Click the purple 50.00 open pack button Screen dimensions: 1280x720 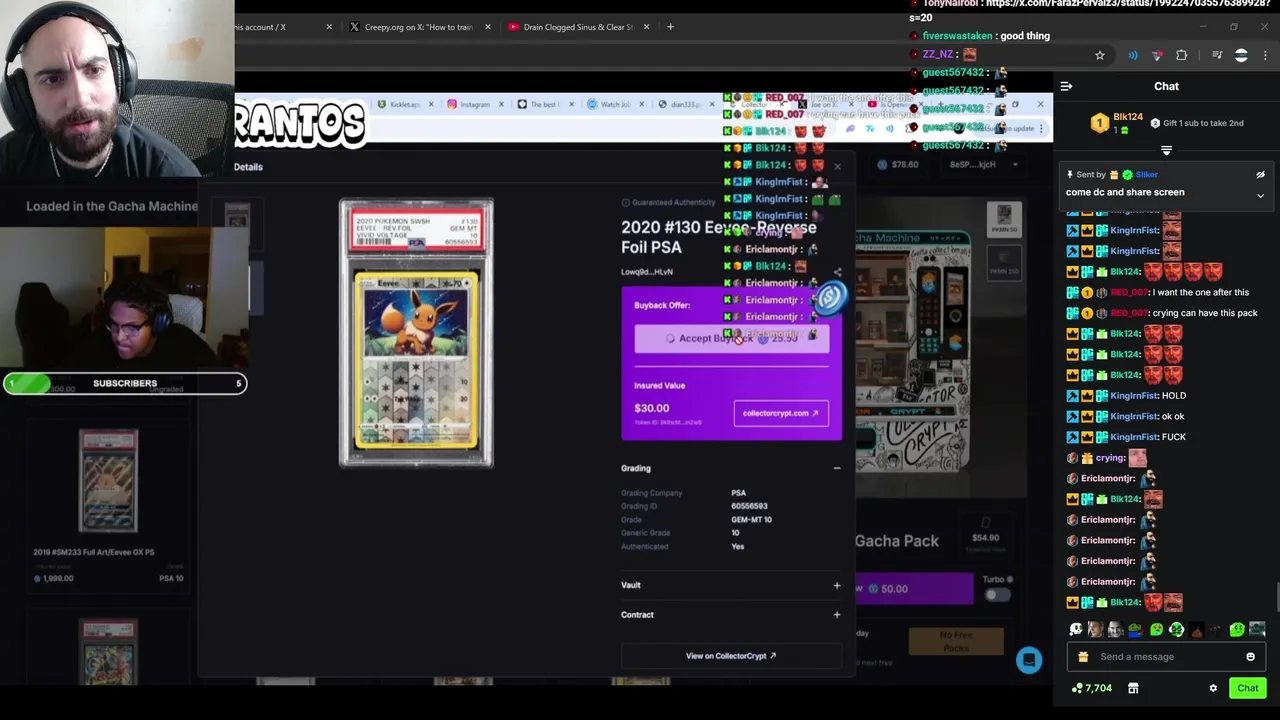coord(912,589)
